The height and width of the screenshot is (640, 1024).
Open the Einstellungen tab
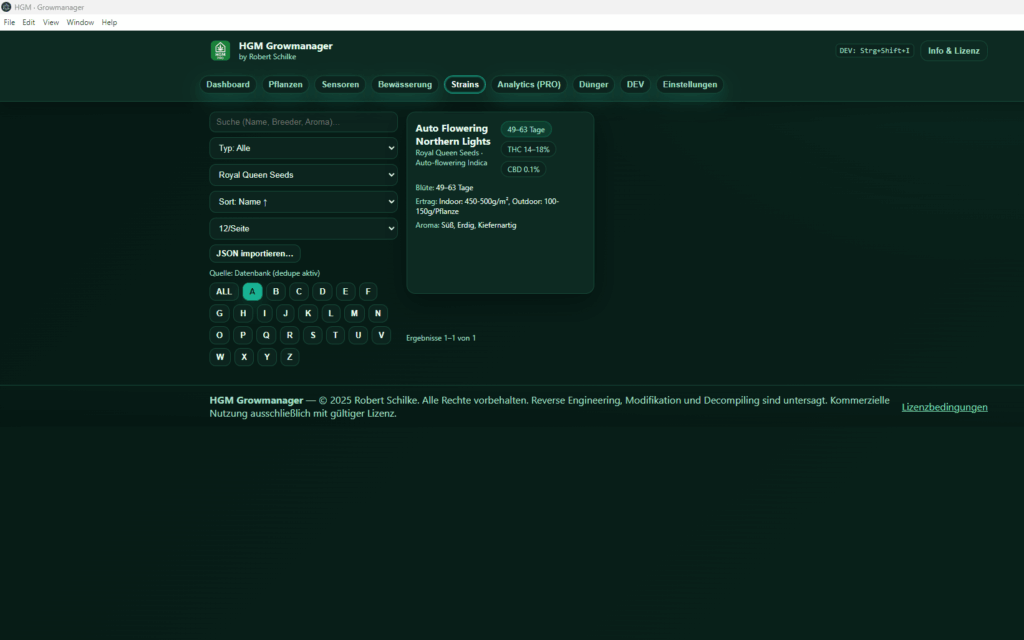click(x=689, y=84)
